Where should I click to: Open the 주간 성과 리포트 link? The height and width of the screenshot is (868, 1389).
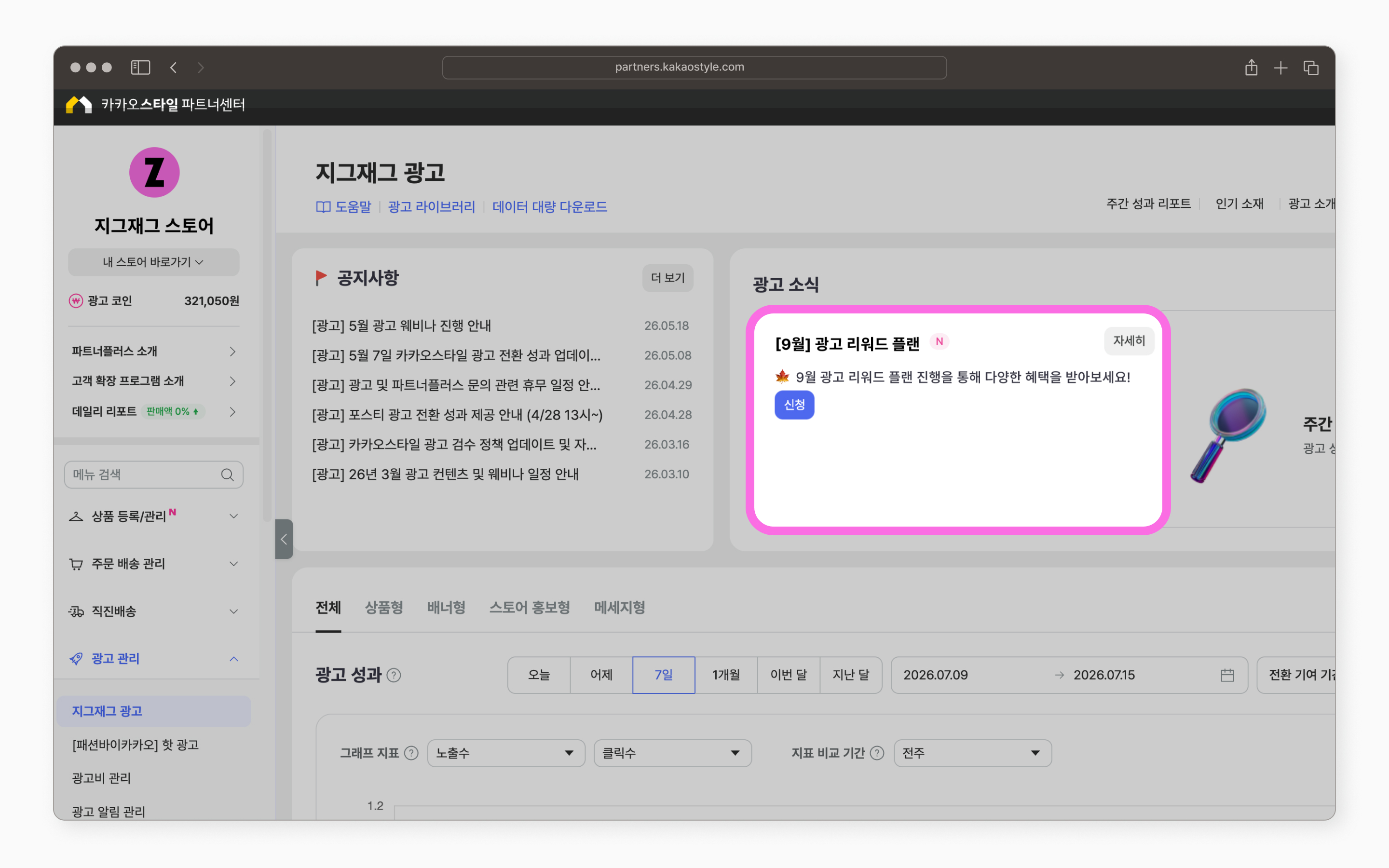(x=1148, y=204)
